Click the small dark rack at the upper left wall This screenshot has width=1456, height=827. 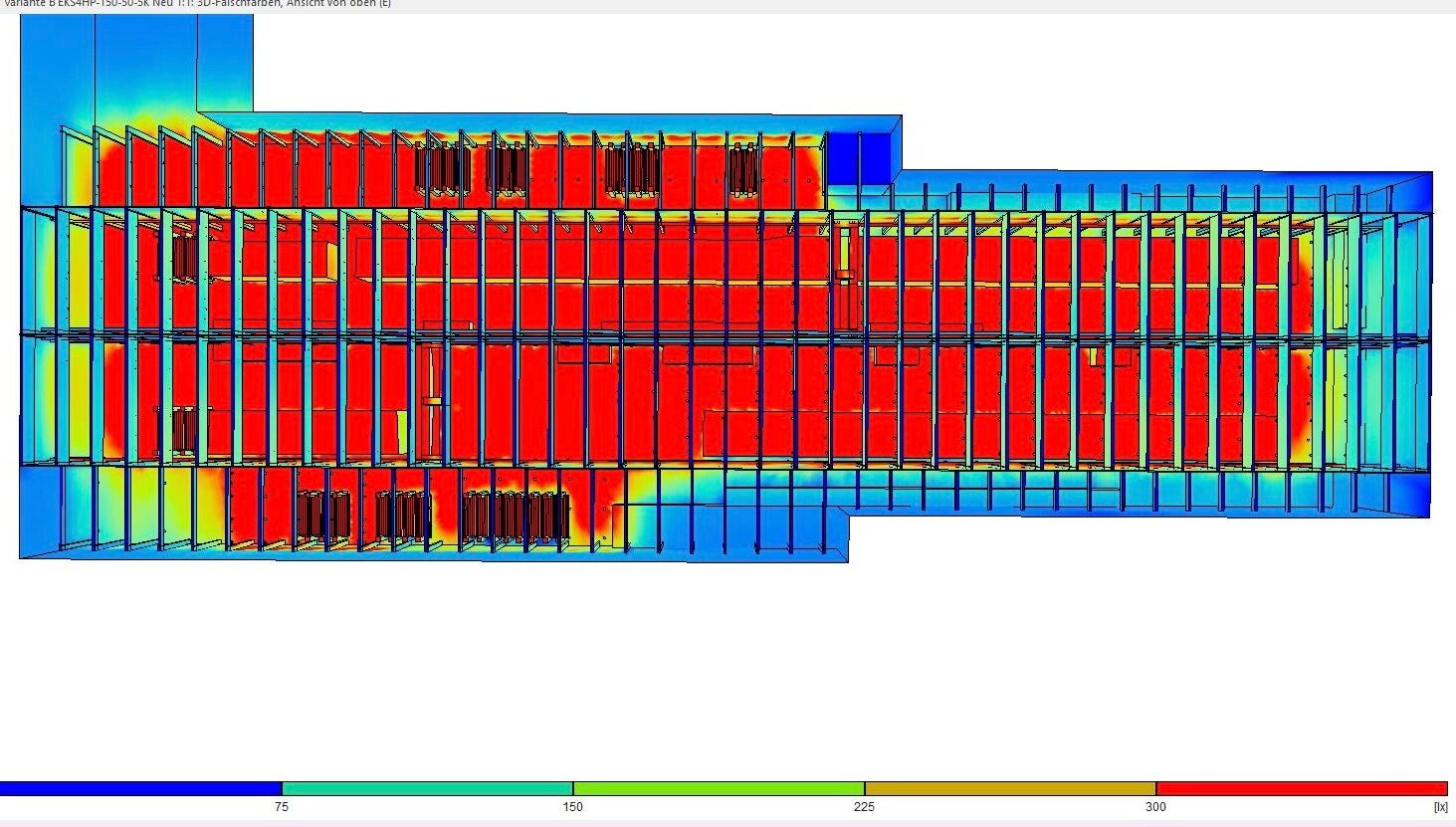point(185,257)
